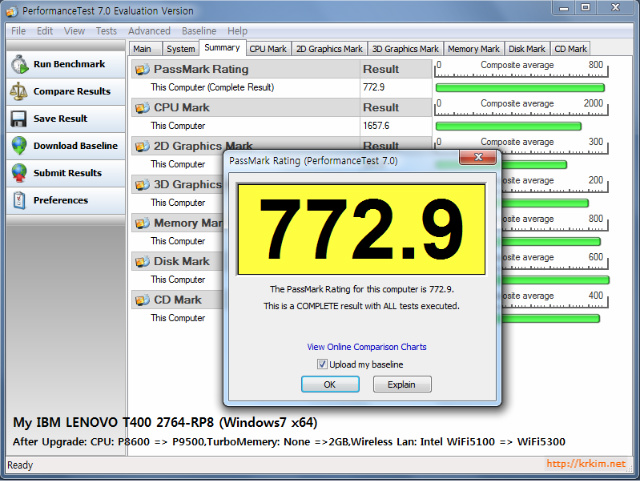Image resolution: width=640 pixels, height=481 pixels.
Task: Click the Download Baseline label
Action: (x=76, y=146)
